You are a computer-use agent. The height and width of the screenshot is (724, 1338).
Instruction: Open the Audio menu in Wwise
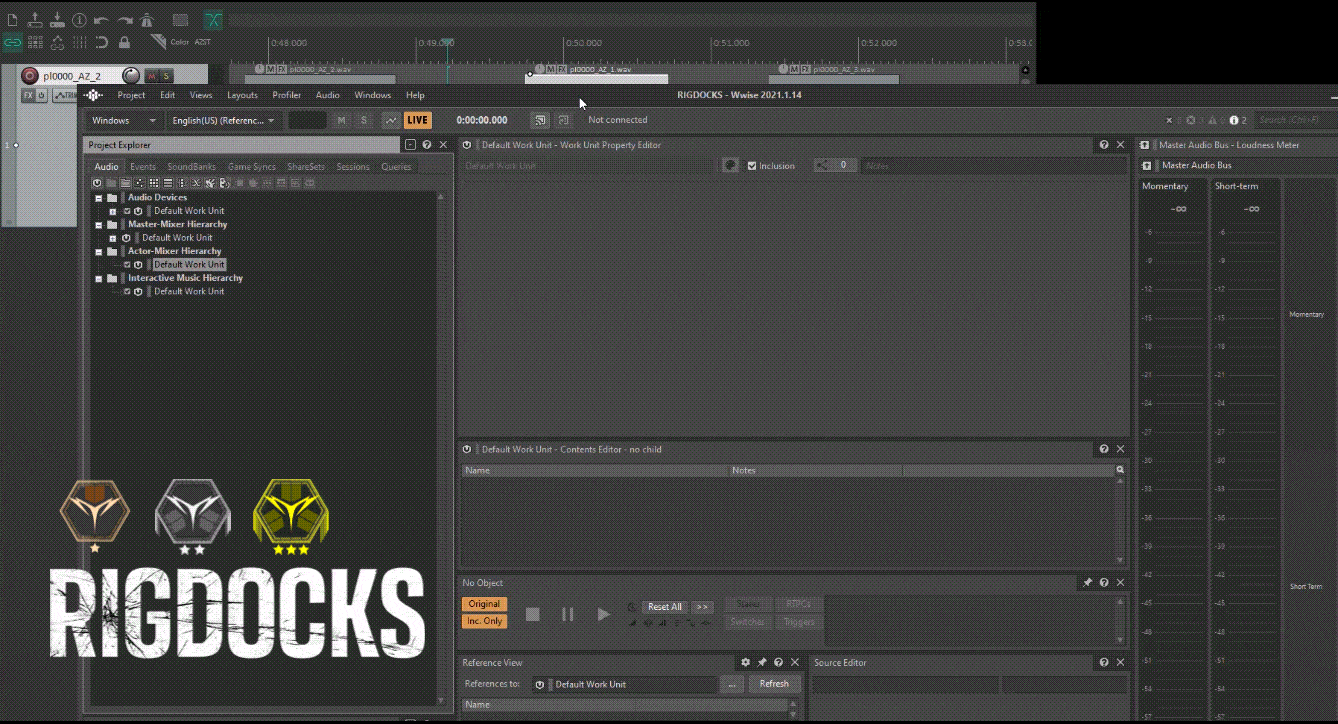tap(328, 95)
